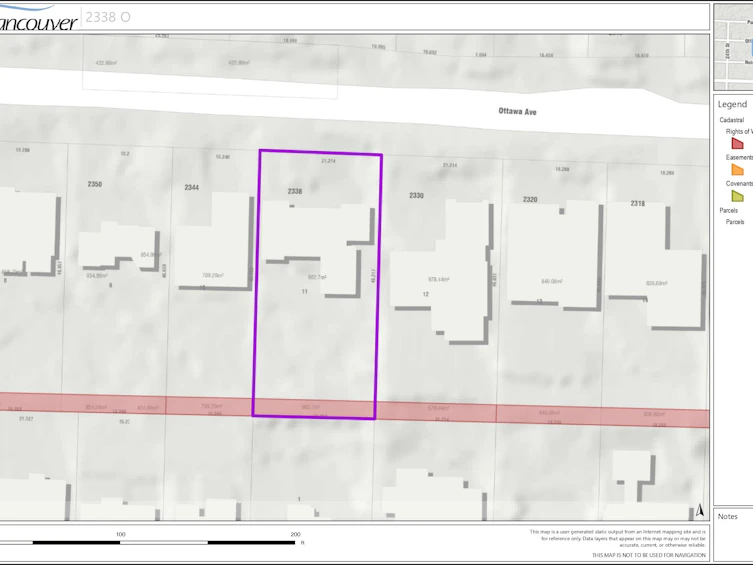Select the red Rights of Way legend swatch
Image resolution: width=753 pixels, height=565 pixels.
[x=738, y=143]
